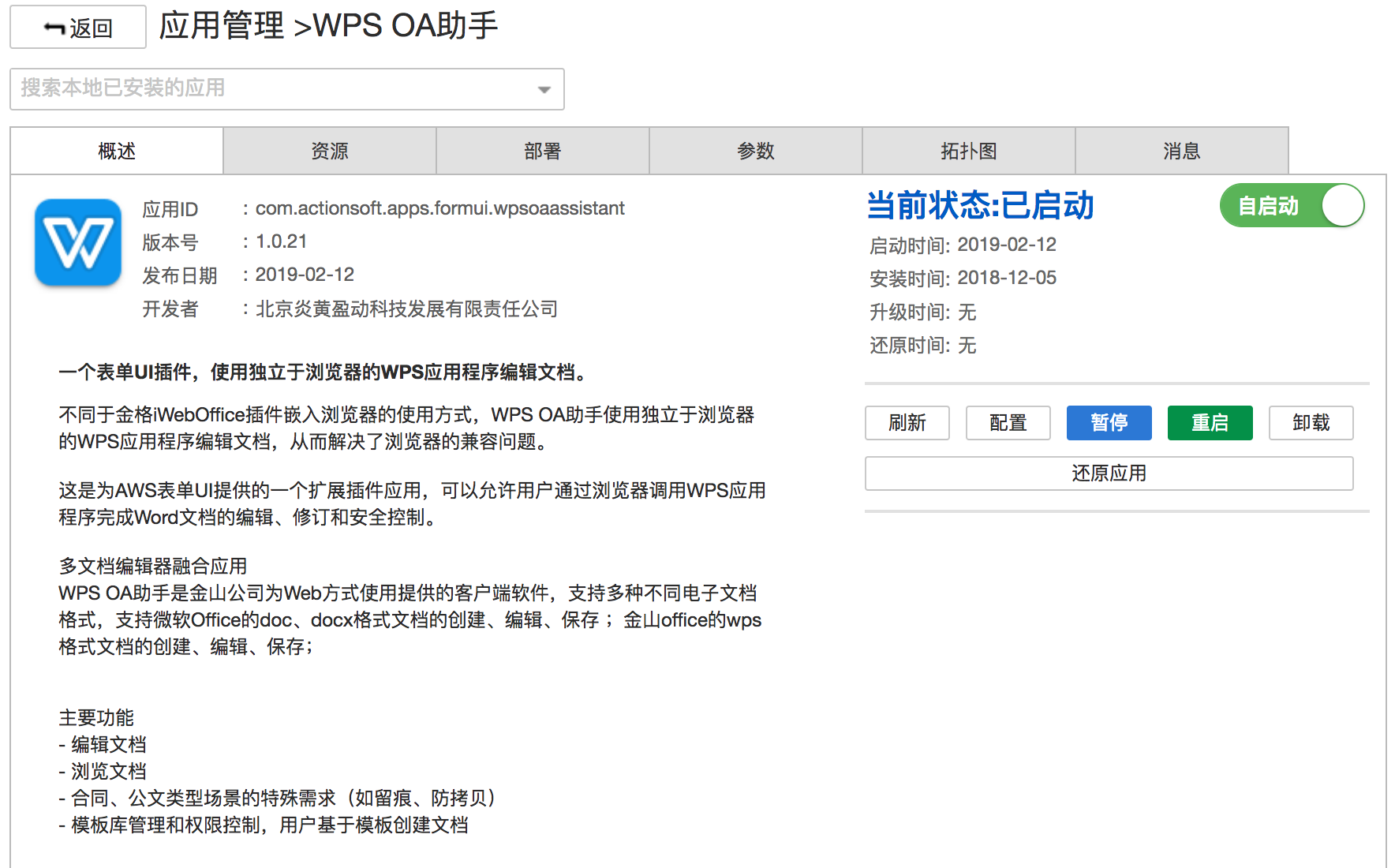
Task: Focus the 搜索本地已安装的应用 search field
Action: click(287, 88)
